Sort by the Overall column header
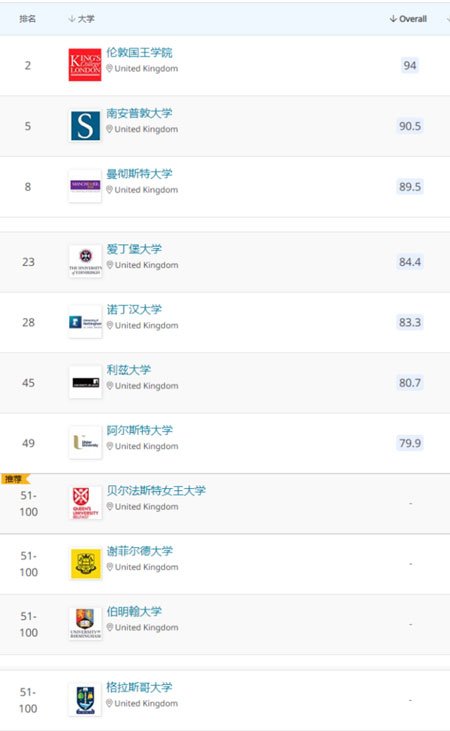The width and height of the screenshot is (450, 731). click(408, 19)
